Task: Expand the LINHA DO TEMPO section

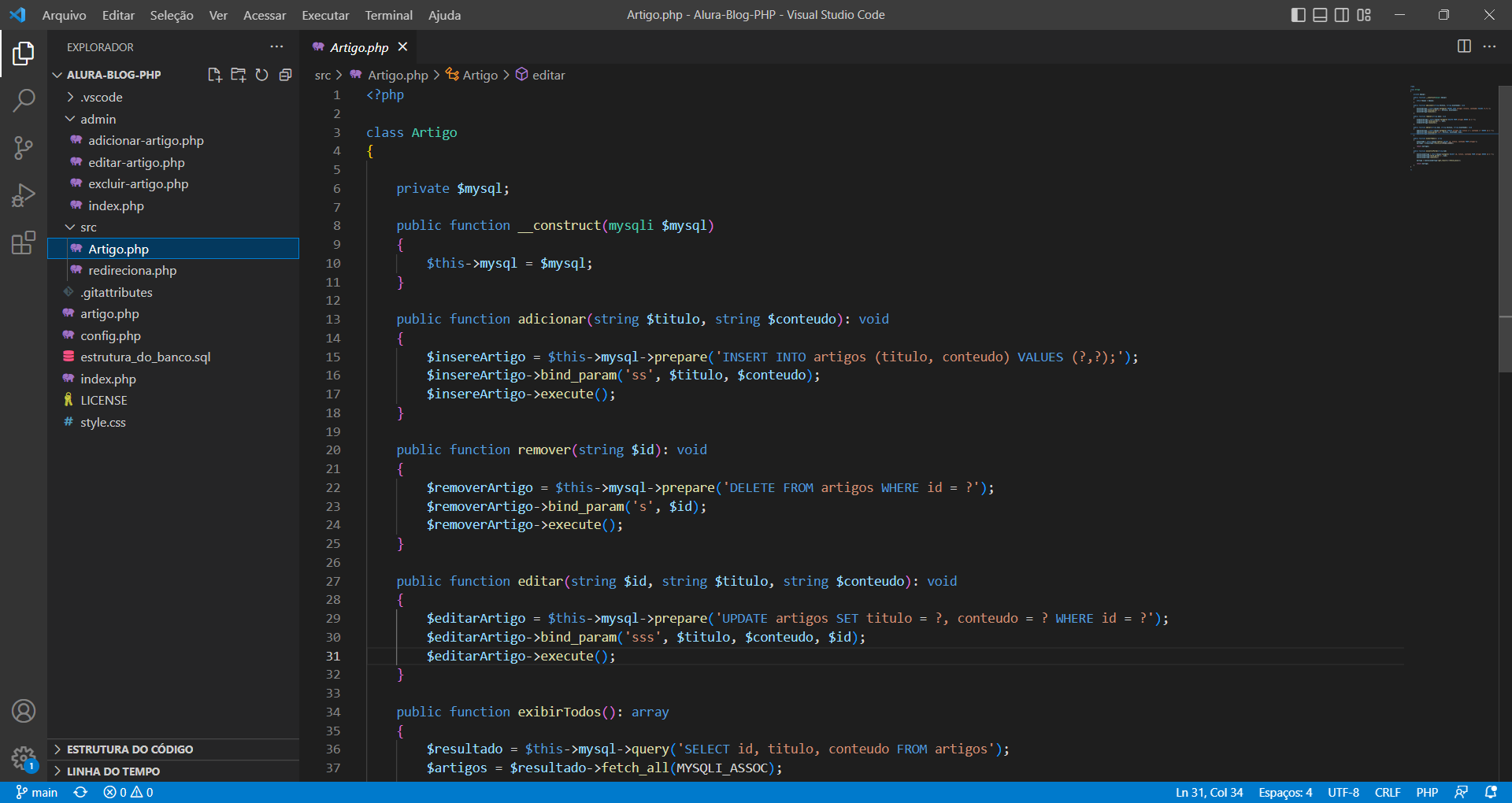Action: [173, 772]
